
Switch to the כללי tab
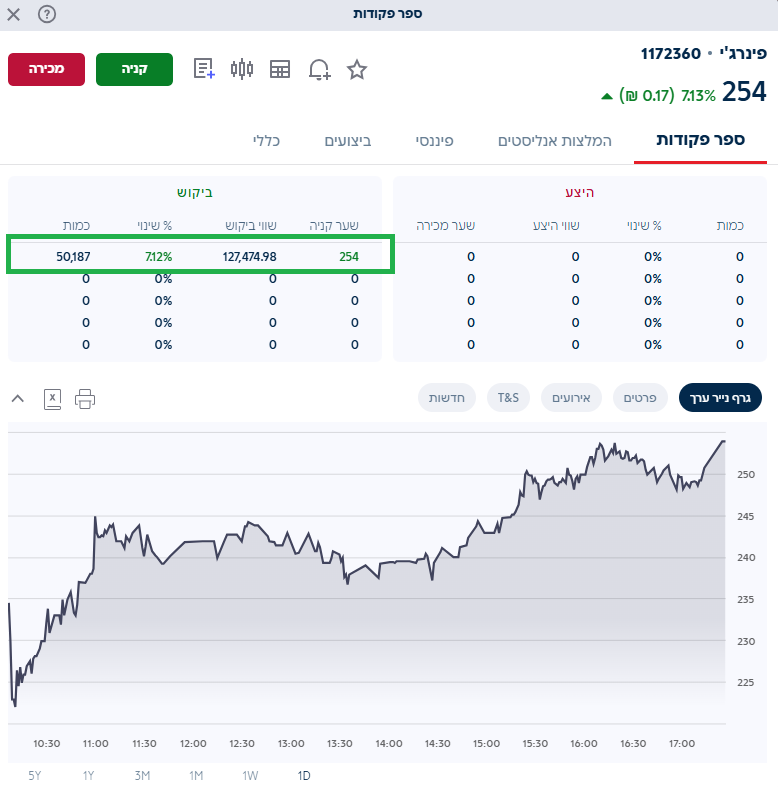pyautogui.click(x=266, y=141)
